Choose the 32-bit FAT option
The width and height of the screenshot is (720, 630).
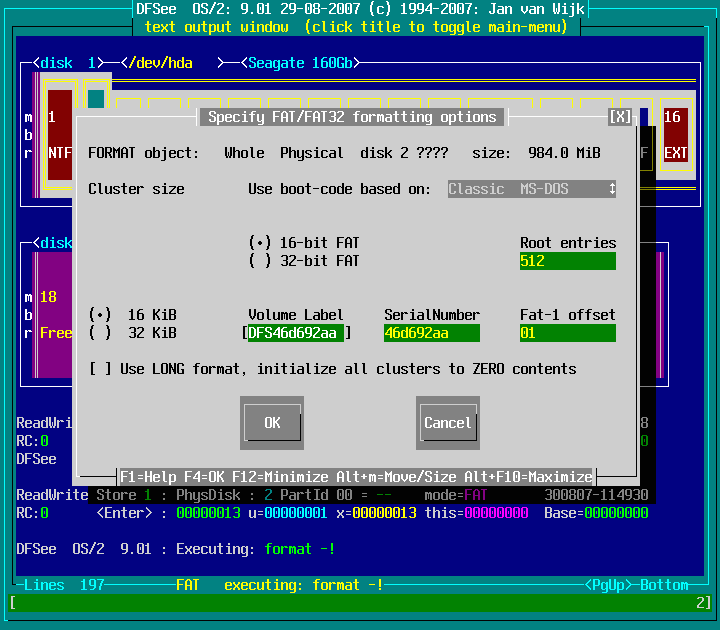coord(260,261)
